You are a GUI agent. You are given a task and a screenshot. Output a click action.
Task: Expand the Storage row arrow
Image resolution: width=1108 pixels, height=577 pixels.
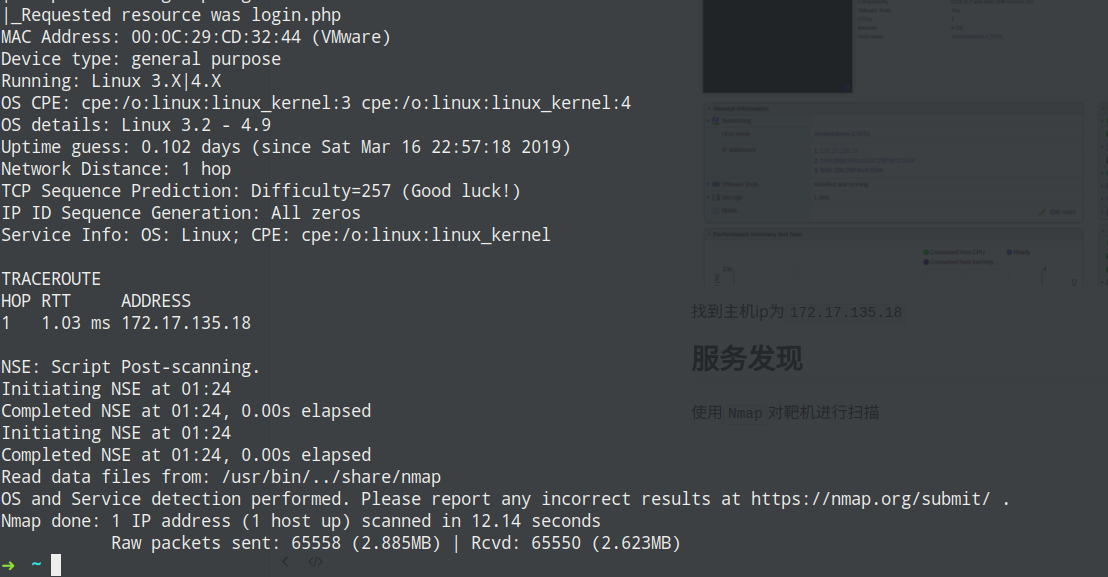[x=708, y=197]
